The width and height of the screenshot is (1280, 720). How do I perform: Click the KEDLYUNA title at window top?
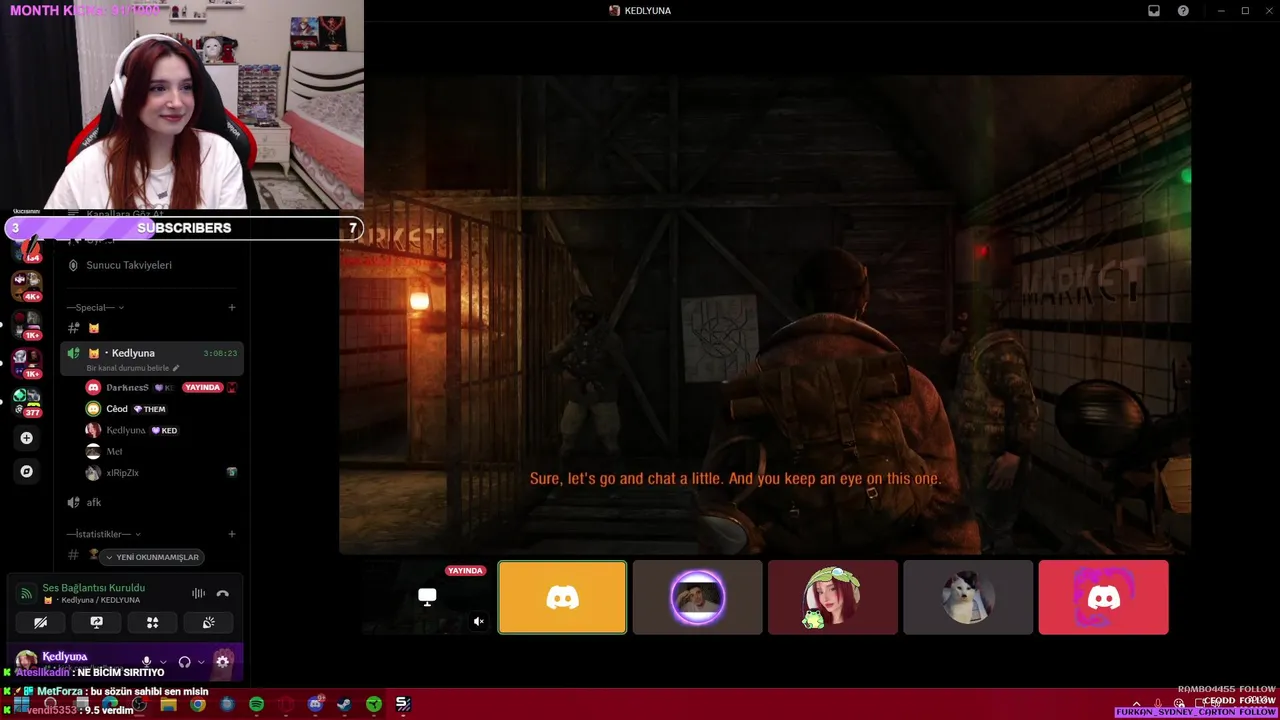click(x=647, y=11)
